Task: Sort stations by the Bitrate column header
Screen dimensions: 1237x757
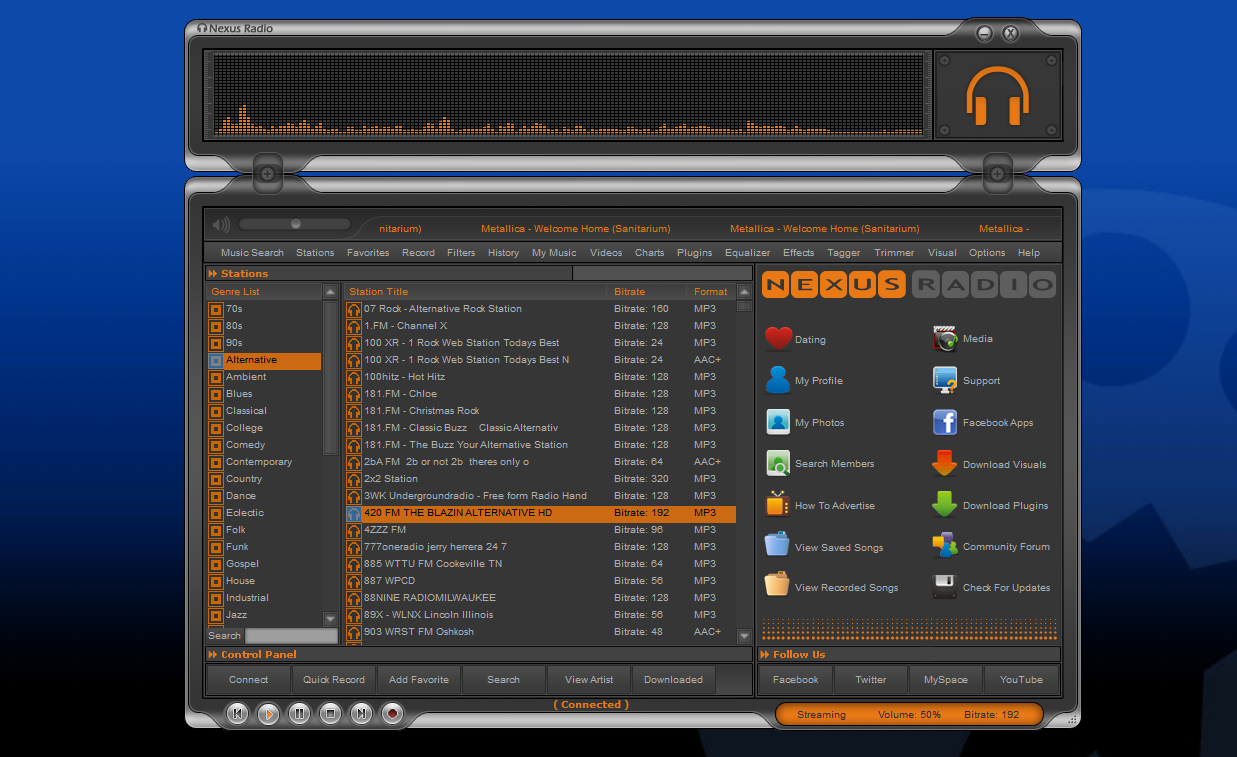Action: click(630, 292)
